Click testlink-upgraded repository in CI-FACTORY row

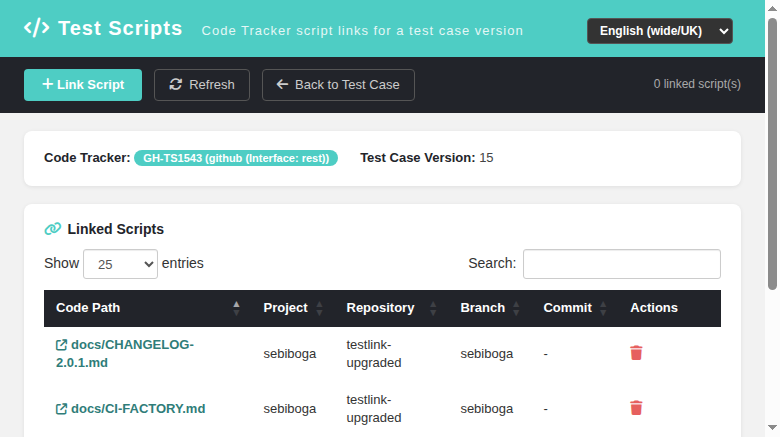(x=374, y=409)
